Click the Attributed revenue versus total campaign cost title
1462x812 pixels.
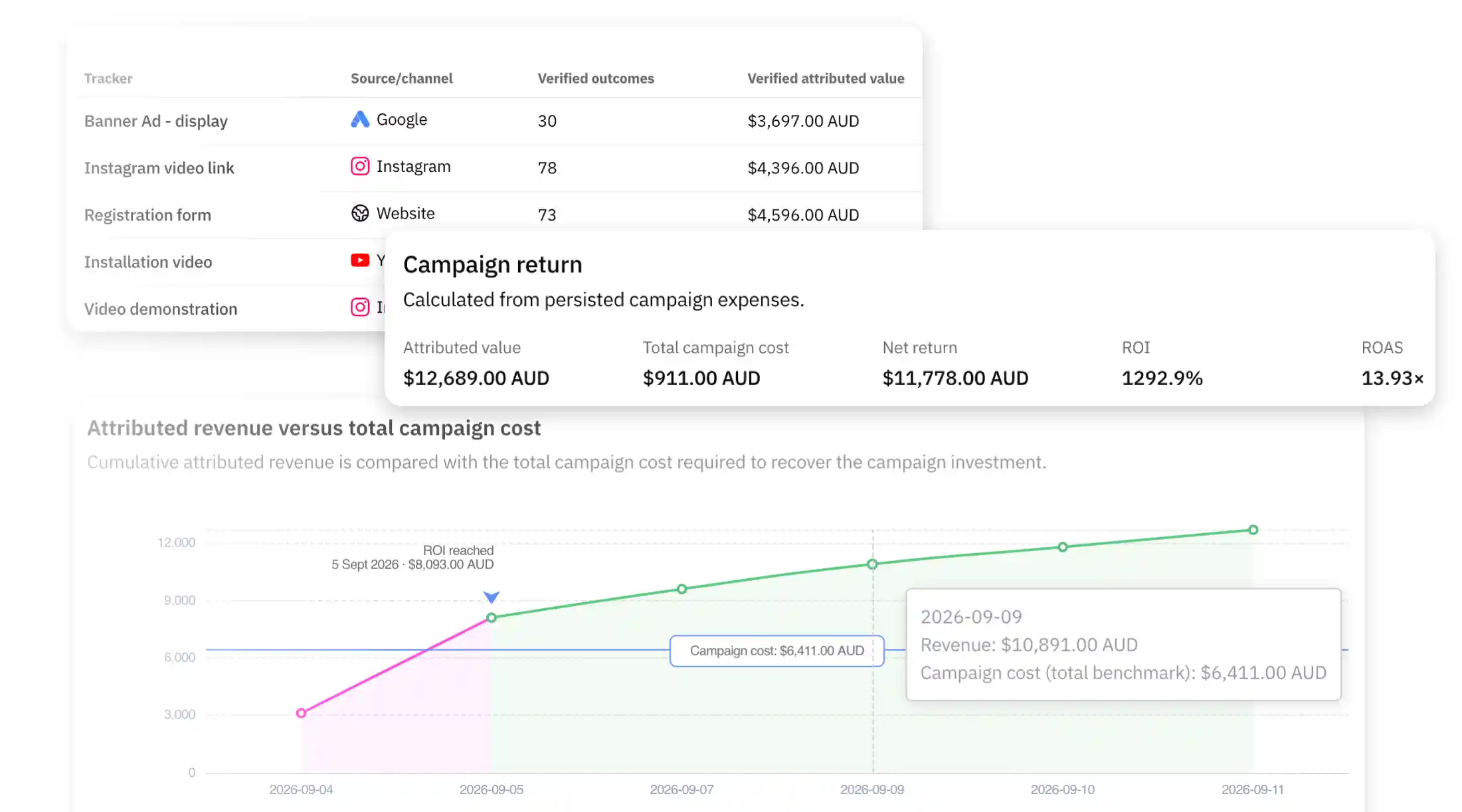point(314,428)
